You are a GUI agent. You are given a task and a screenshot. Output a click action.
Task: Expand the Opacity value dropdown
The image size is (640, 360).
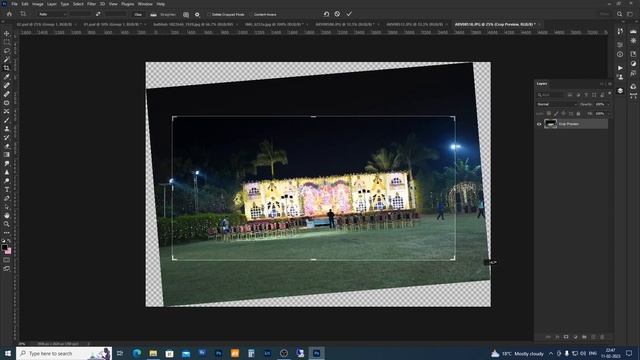pos(609,104)
